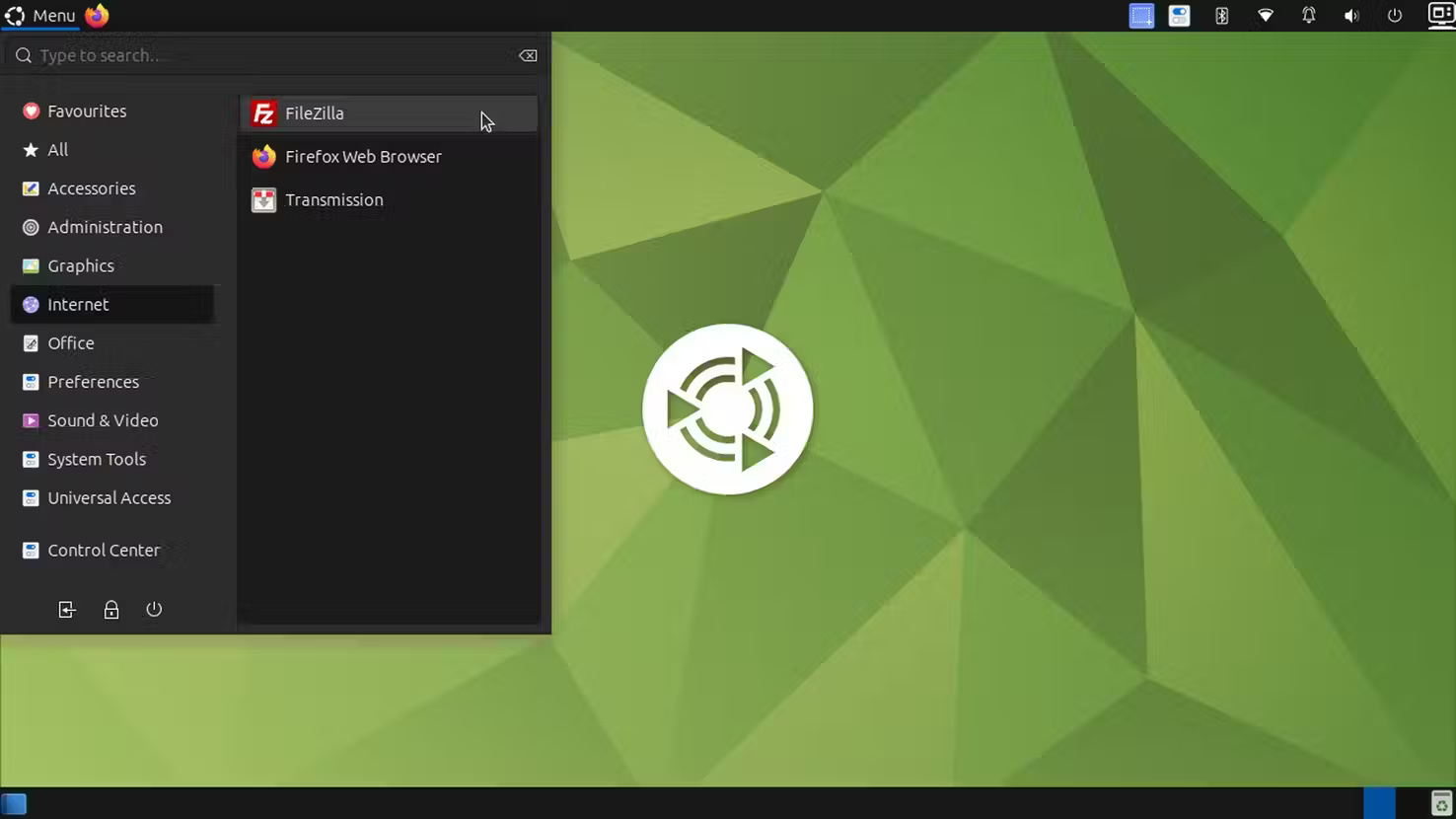Click the volume icon in the system tray
This screenshot has height=819, width=1456.
click(1351, 16)
